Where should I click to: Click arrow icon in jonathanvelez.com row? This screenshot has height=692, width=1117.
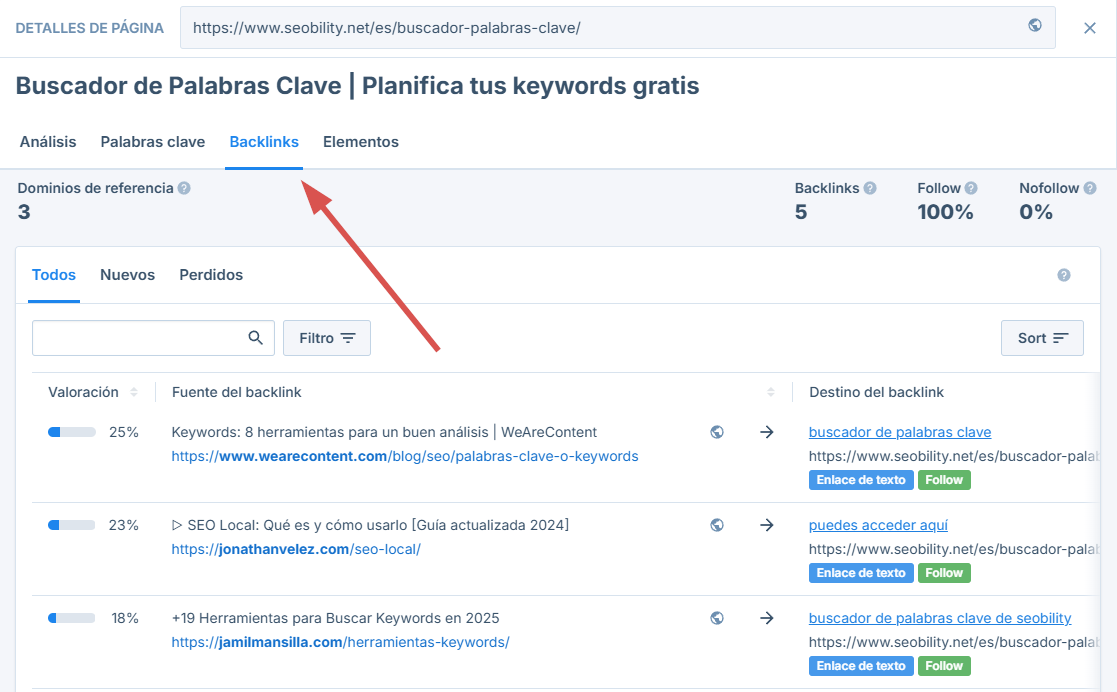point(767,525)
